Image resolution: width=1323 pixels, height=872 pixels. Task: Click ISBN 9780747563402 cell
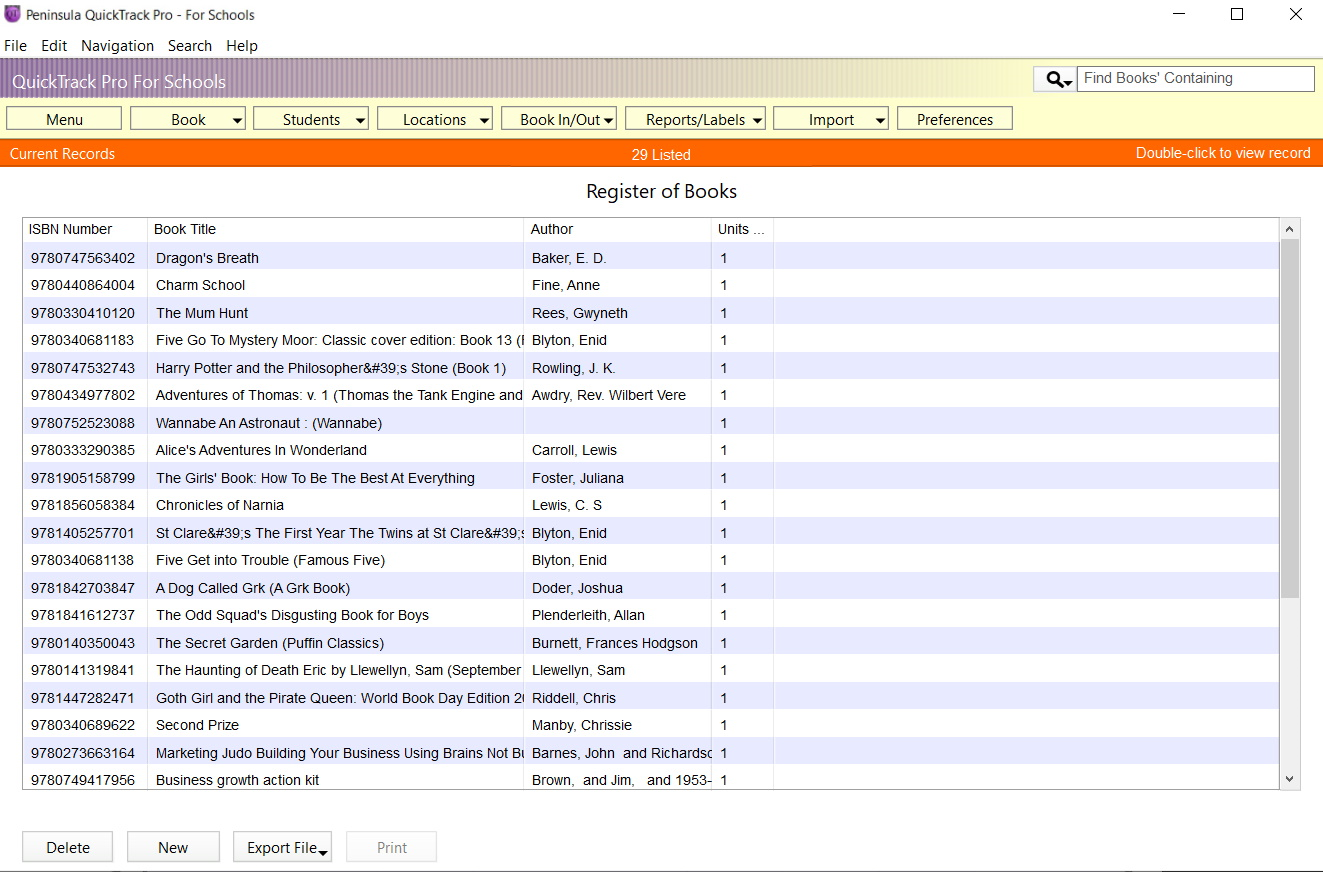(83, 258)
